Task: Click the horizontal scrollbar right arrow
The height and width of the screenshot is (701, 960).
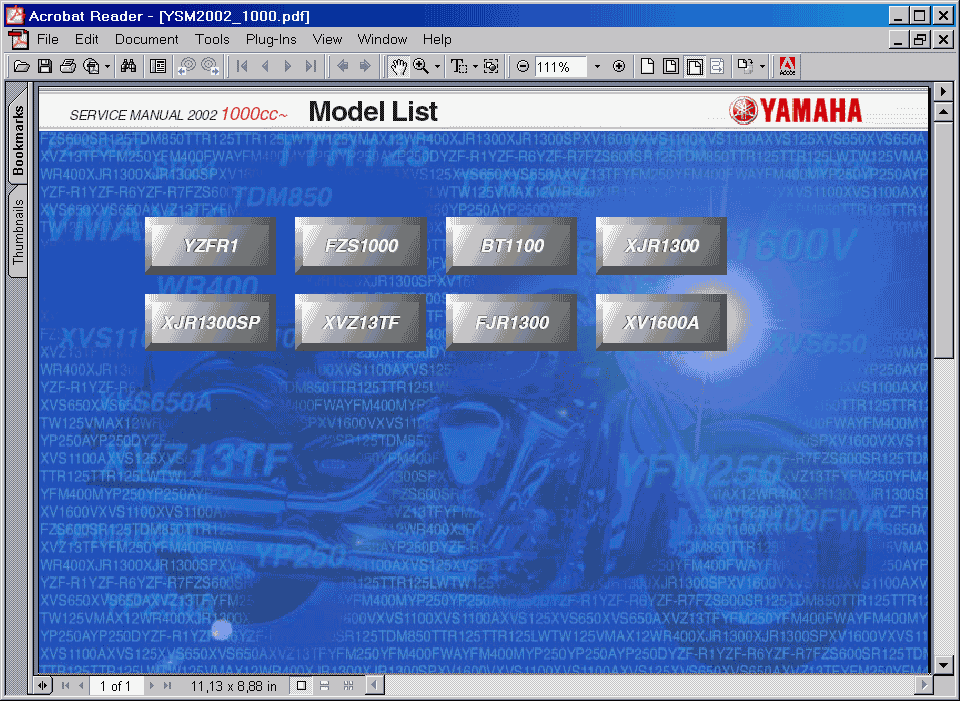Action: point(924,684)
